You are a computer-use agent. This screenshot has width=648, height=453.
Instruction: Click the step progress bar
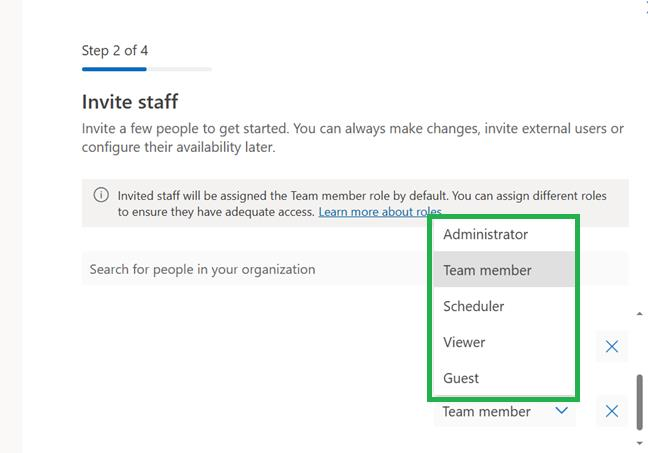coord(146,69)
